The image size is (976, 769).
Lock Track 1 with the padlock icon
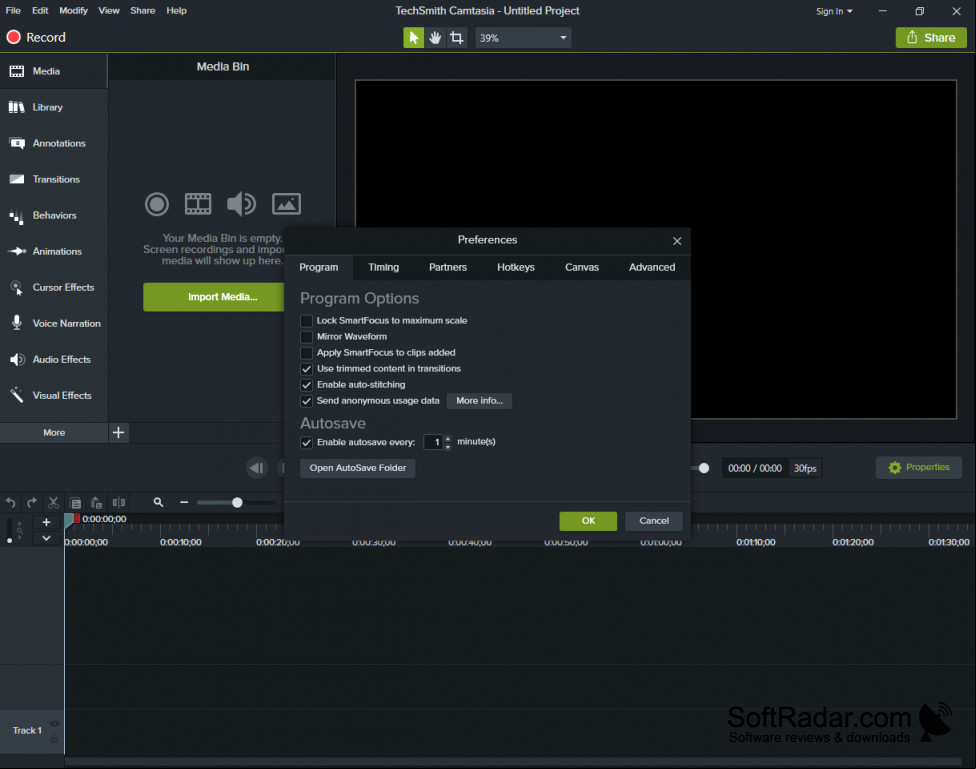pyautogui.click(x=55, y=740)
